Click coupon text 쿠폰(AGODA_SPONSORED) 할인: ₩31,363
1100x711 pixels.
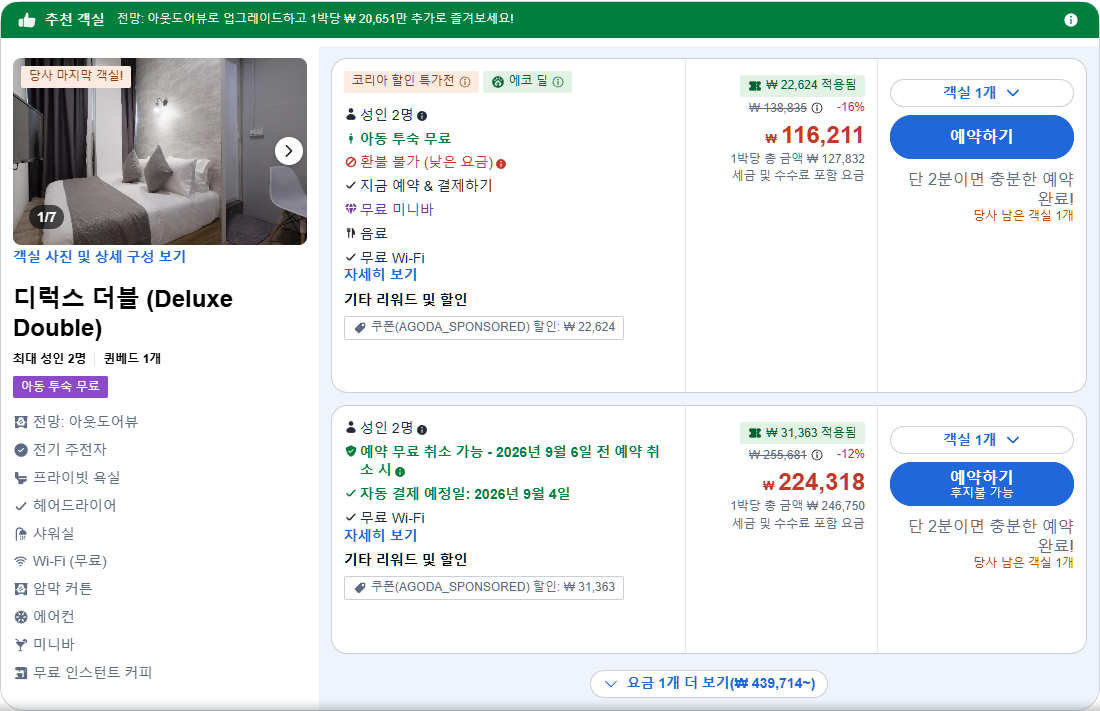(492, 587)
